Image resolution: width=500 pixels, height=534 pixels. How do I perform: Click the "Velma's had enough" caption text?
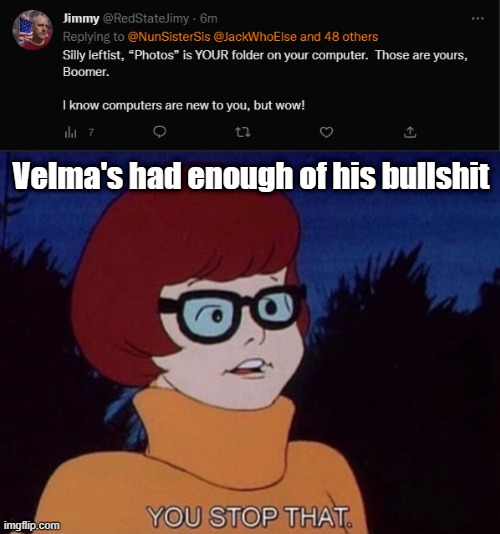click(x=251, y=176)
